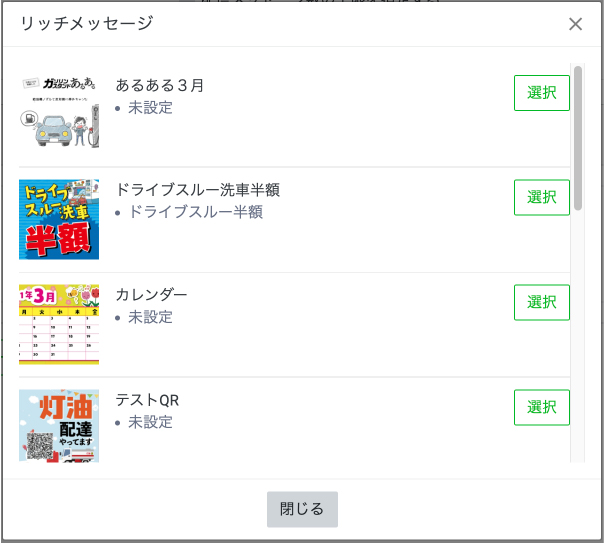Open the gas station car thumbnail
Image resolution: width=604 pixels, height=544 pixels.
coord(59,115)
